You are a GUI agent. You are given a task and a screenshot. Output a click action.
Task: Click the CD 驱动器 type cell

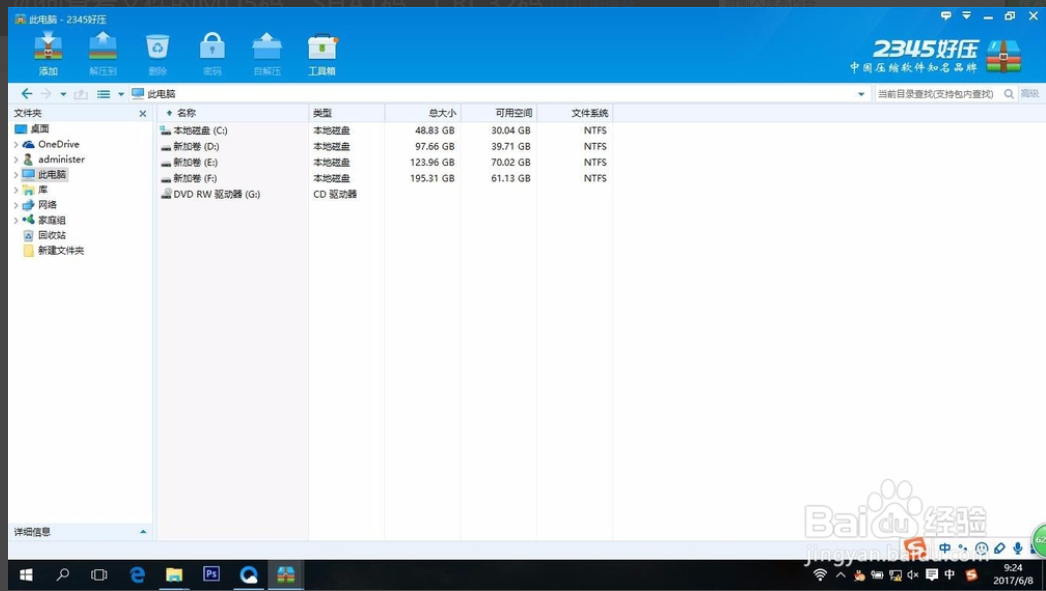[x=335, y=195]
